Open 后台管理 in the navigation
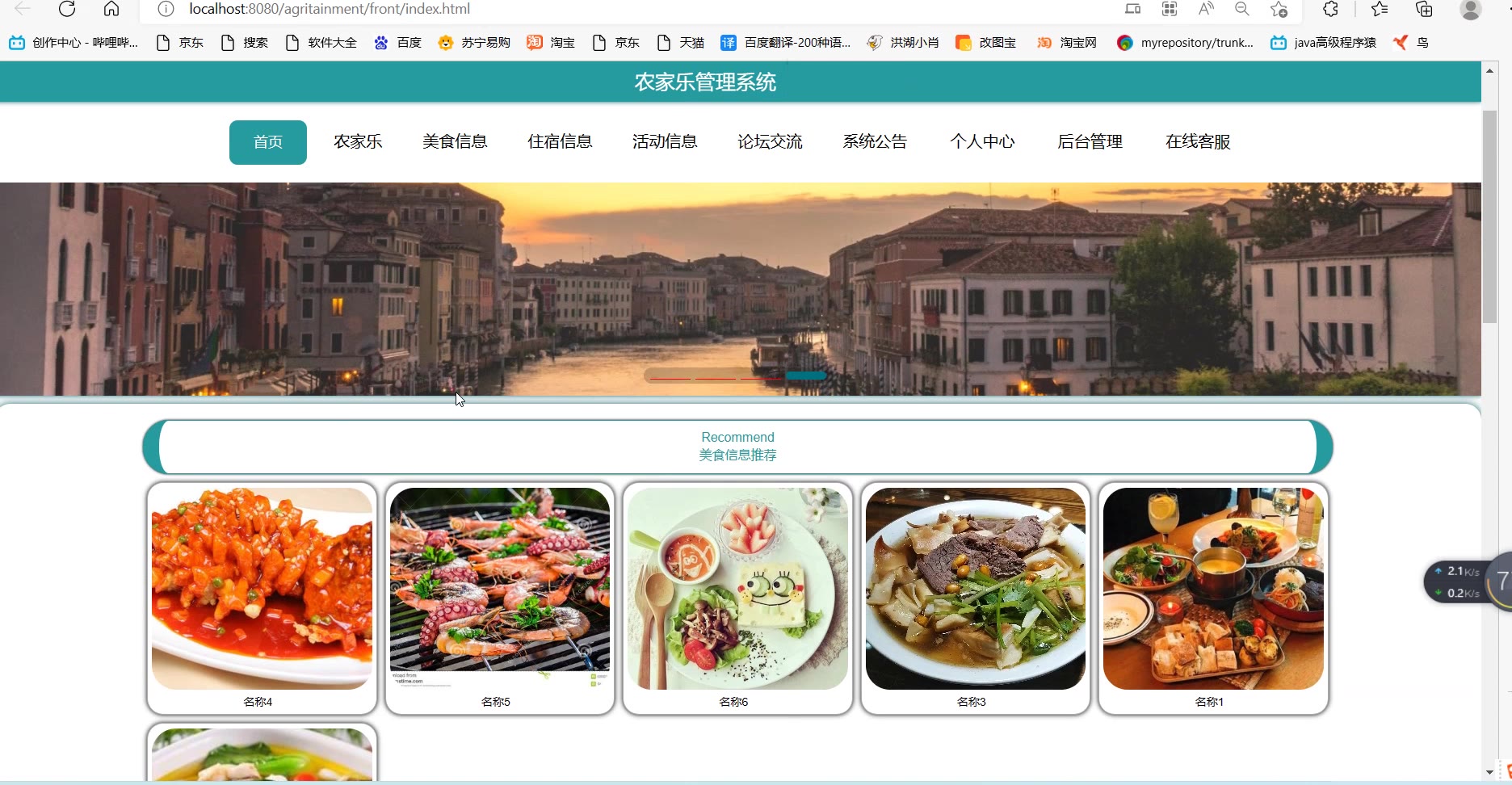 pyautogui.click(x=1090, y=142)
